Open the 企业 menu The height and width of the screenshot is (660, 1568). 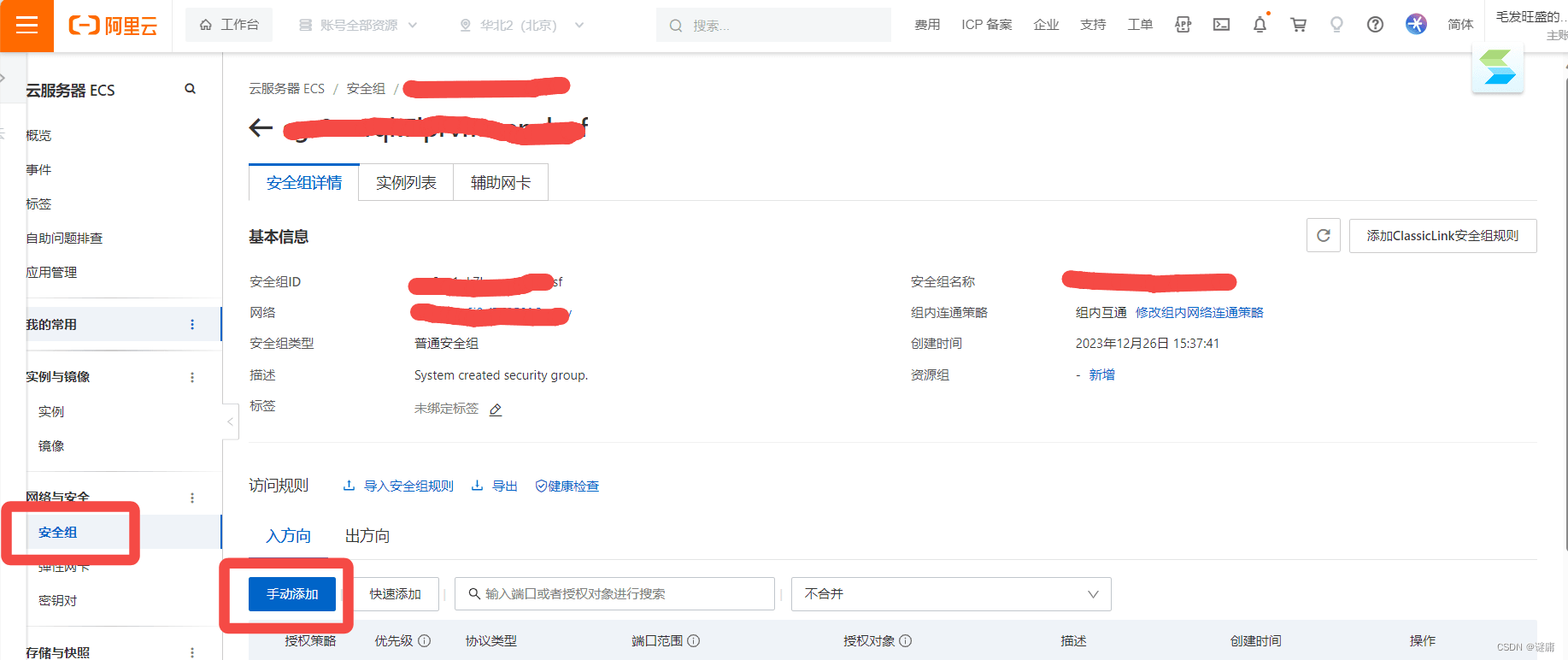(x=1046, y=25)
